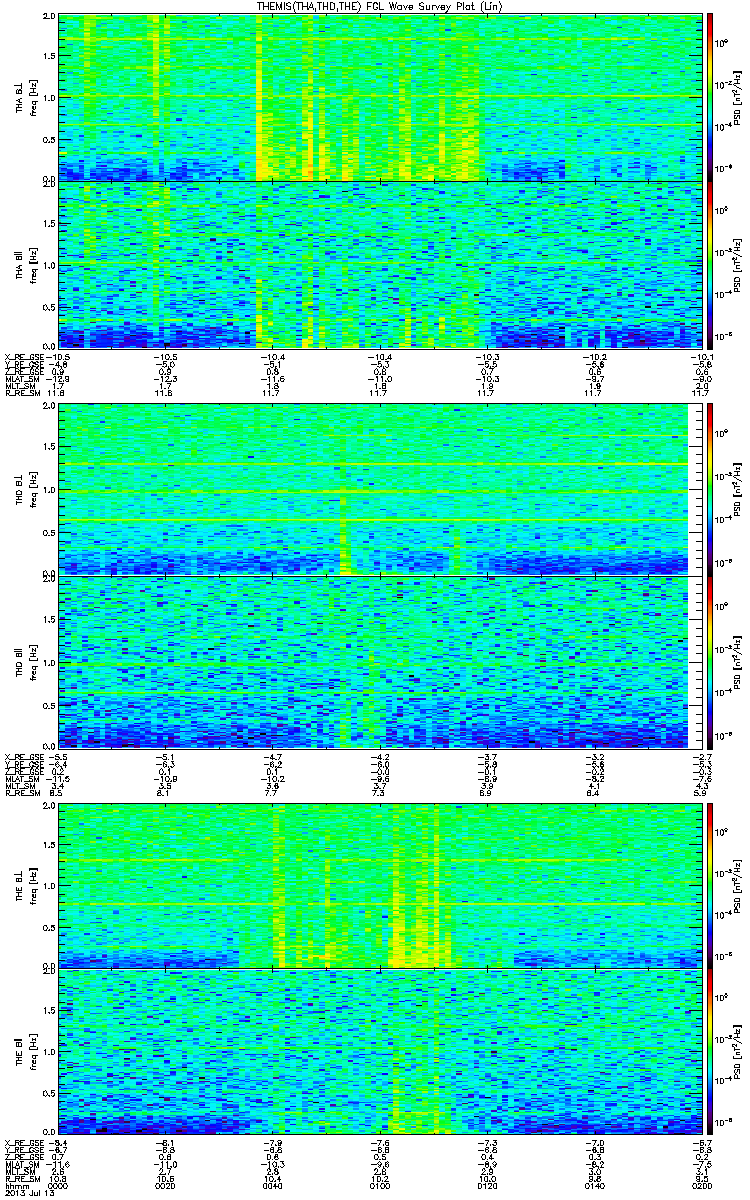750x1200 pixels.
Task: Click the THD BII spectrogram panel
Action: point(380,662)
